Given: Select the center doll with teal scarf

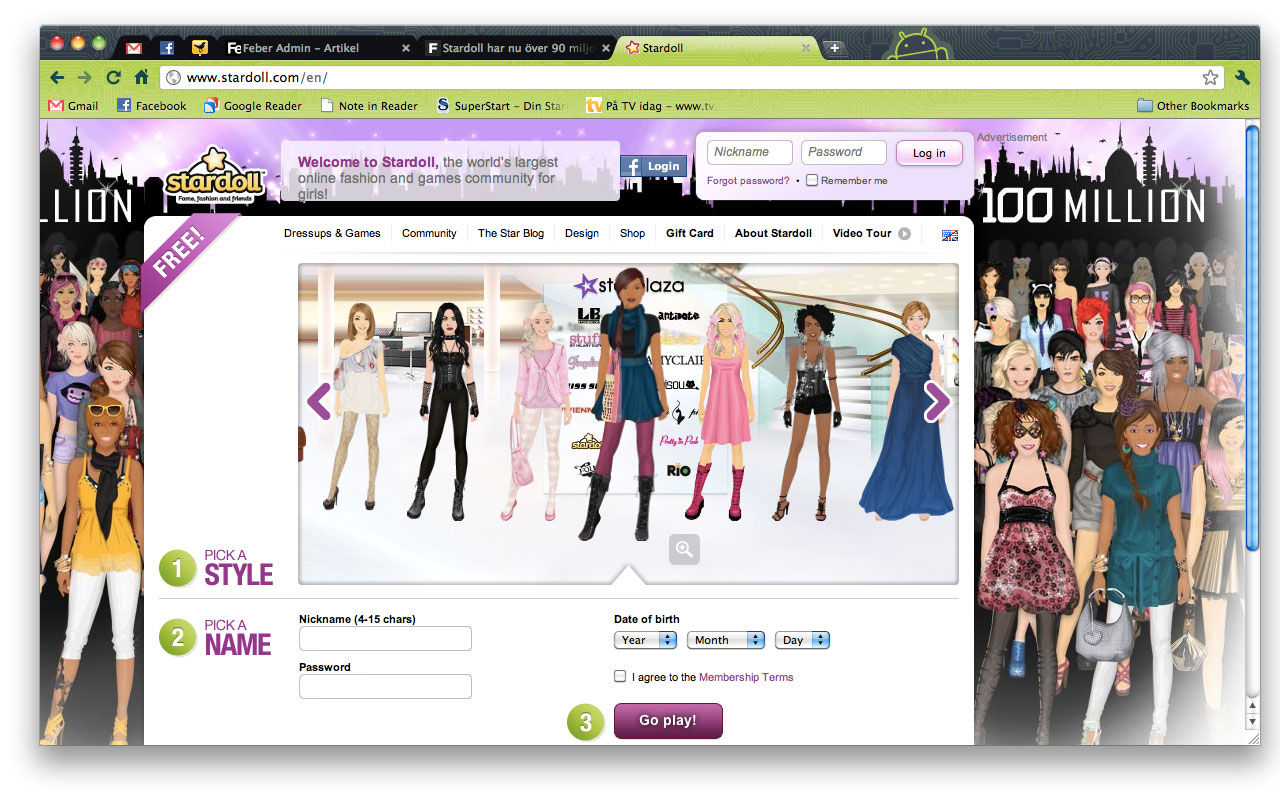Looking at the screenshot, I should click(627, 405).
